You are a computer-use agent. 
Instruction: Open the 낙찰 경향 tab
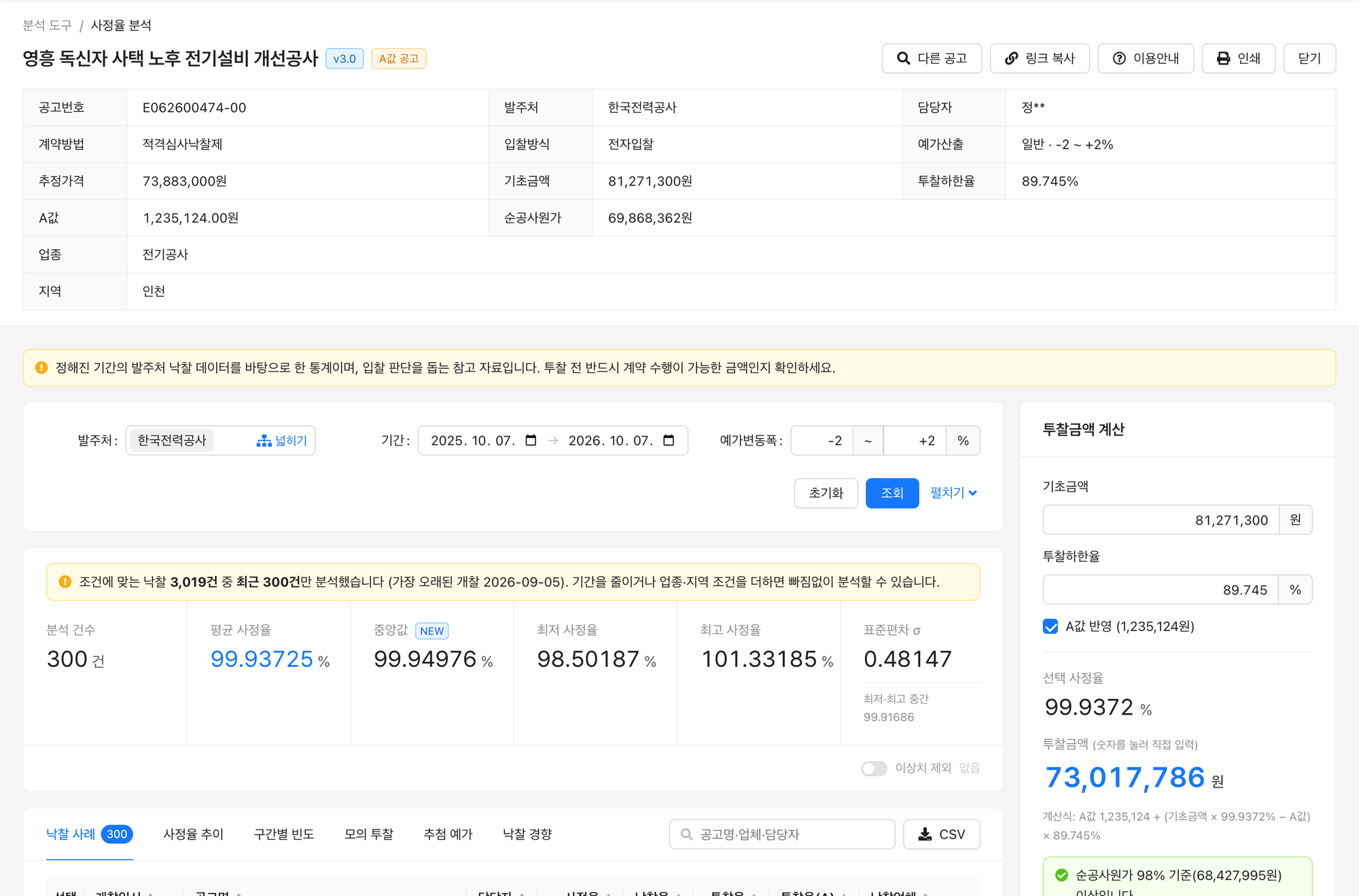pyautogui.click(x=527, y=834)
